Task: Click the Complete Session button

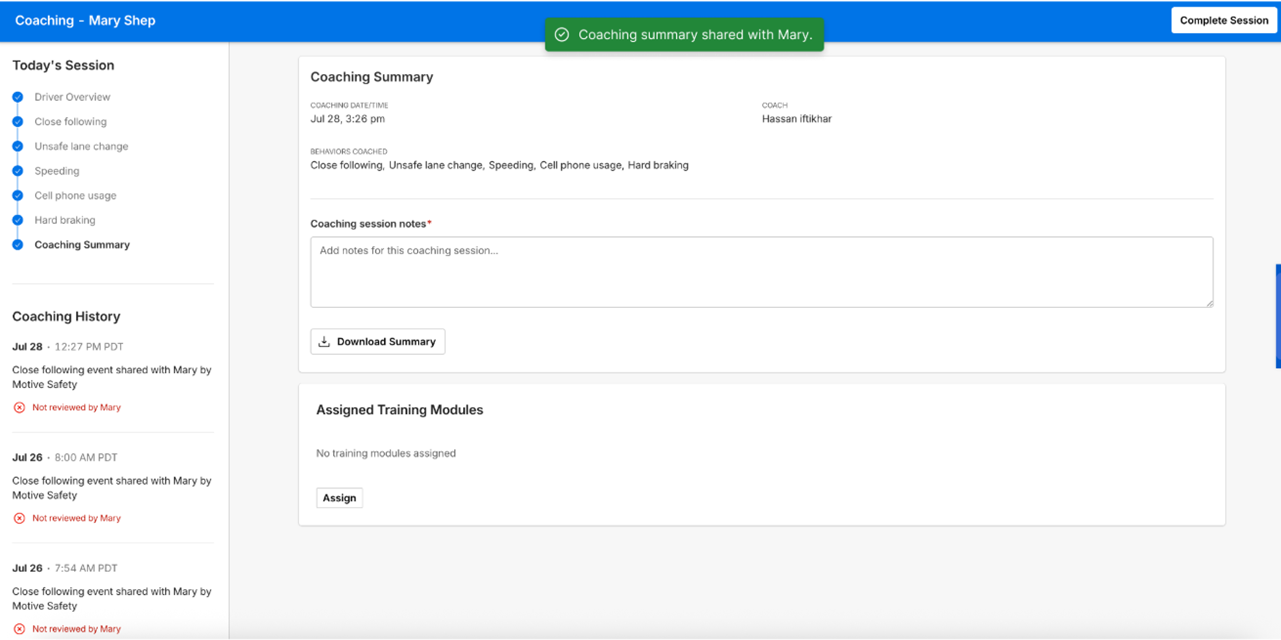Action: pos(1224,20)
